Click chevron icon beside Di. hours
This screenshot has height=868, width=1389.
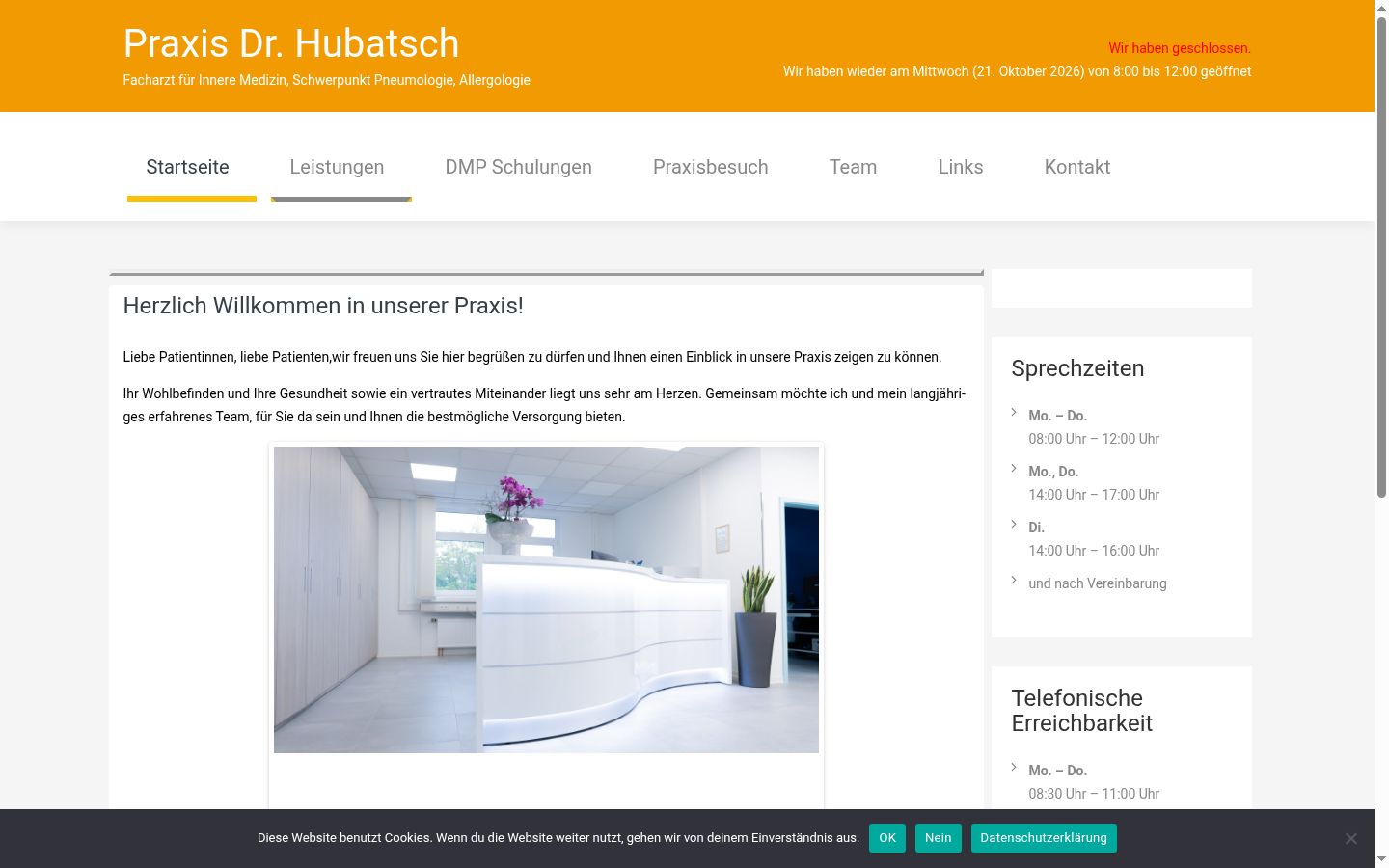[1014, 524]
